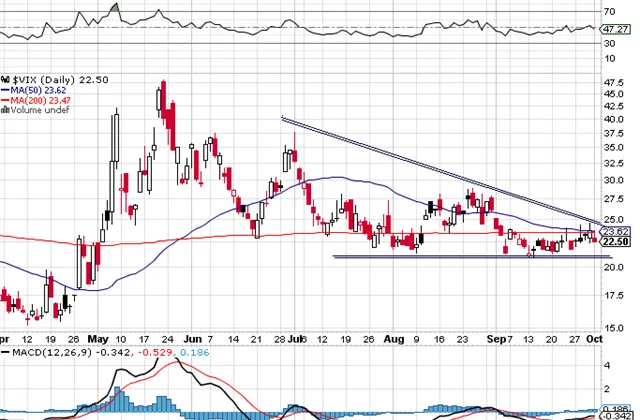Click the candlestick icon beside $VIX
Screen dimensions: 640x420
pyautogui.click(x=6, y=80)
